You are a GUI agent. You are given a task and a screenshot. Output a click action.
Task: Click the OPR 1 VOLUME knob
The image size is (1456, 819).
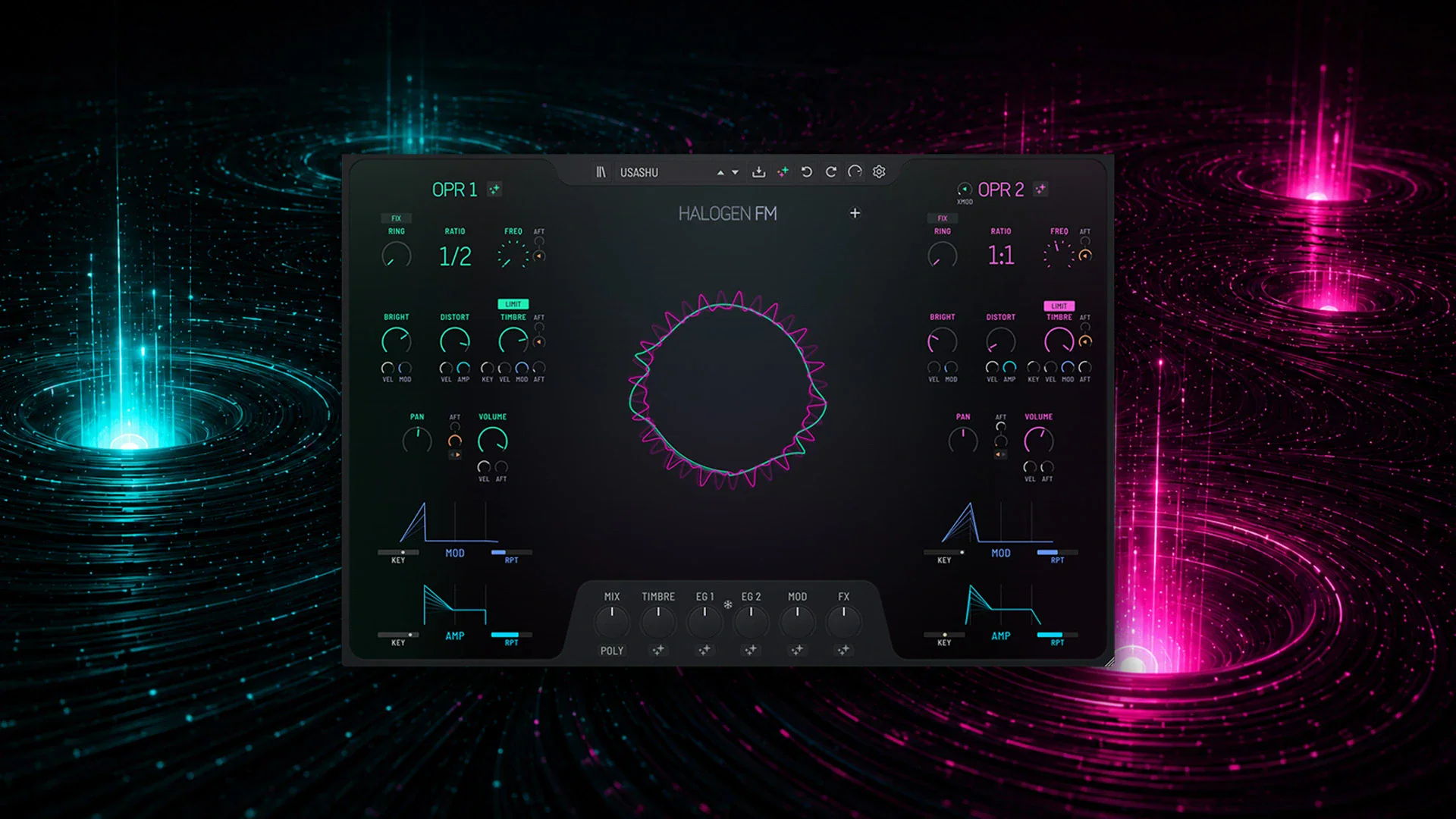pyautogui.click(x=493, y=441)
